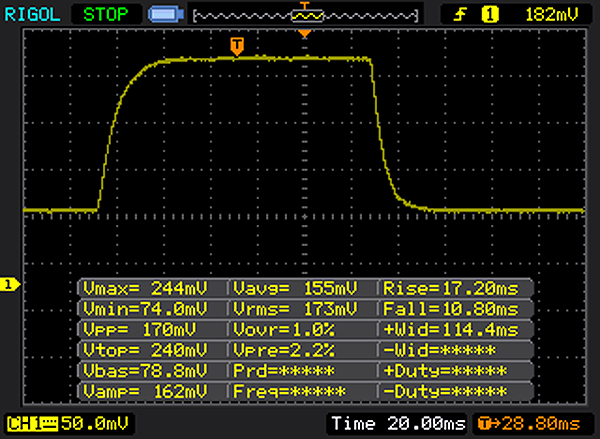The height and width of the screenshot is (439, 600).
Task: Click the waveform memory overview bar
Action: click(305, 16)
